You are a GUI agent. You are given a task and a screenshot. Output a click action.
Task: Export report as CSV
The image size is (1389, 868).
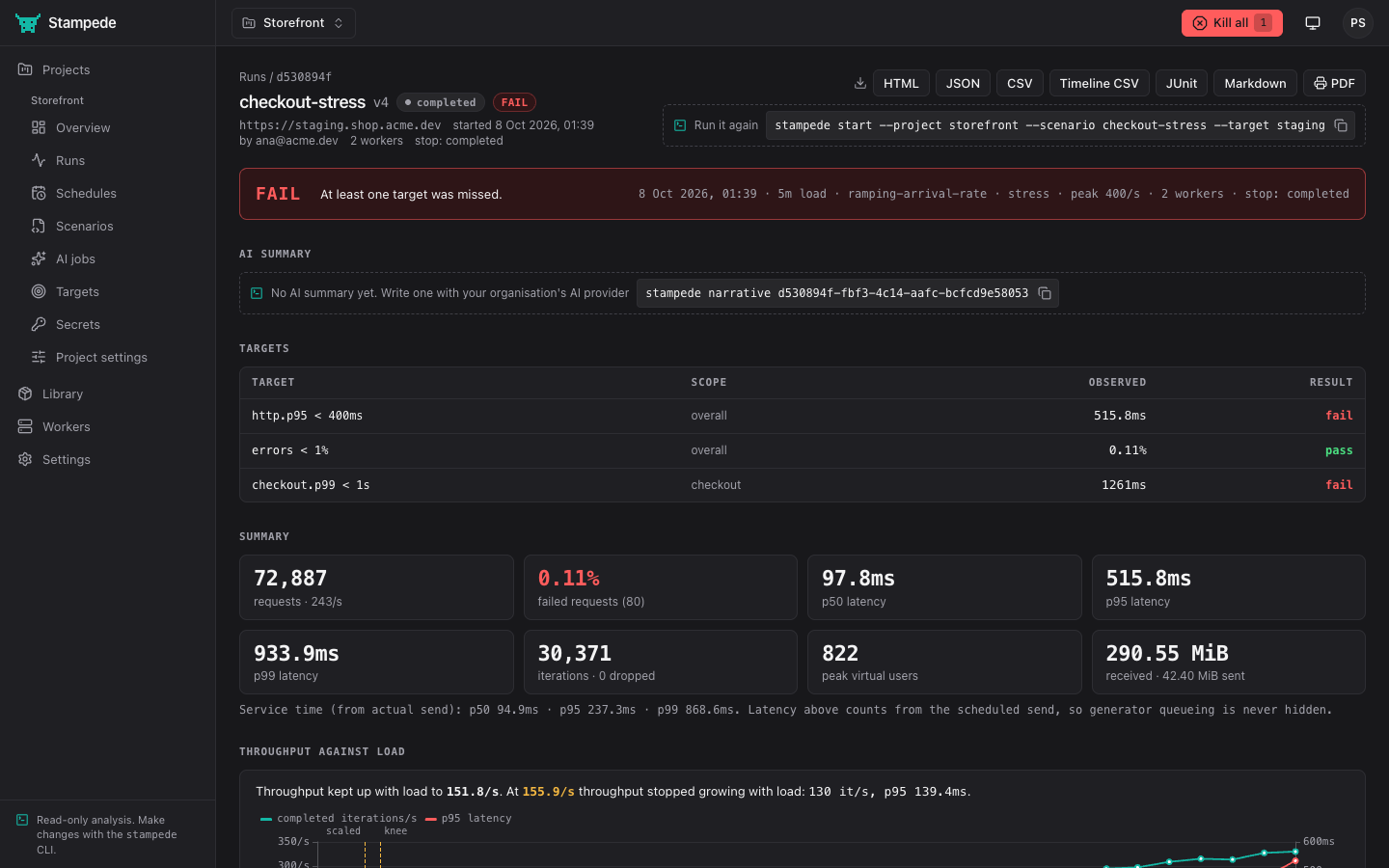1020,83
